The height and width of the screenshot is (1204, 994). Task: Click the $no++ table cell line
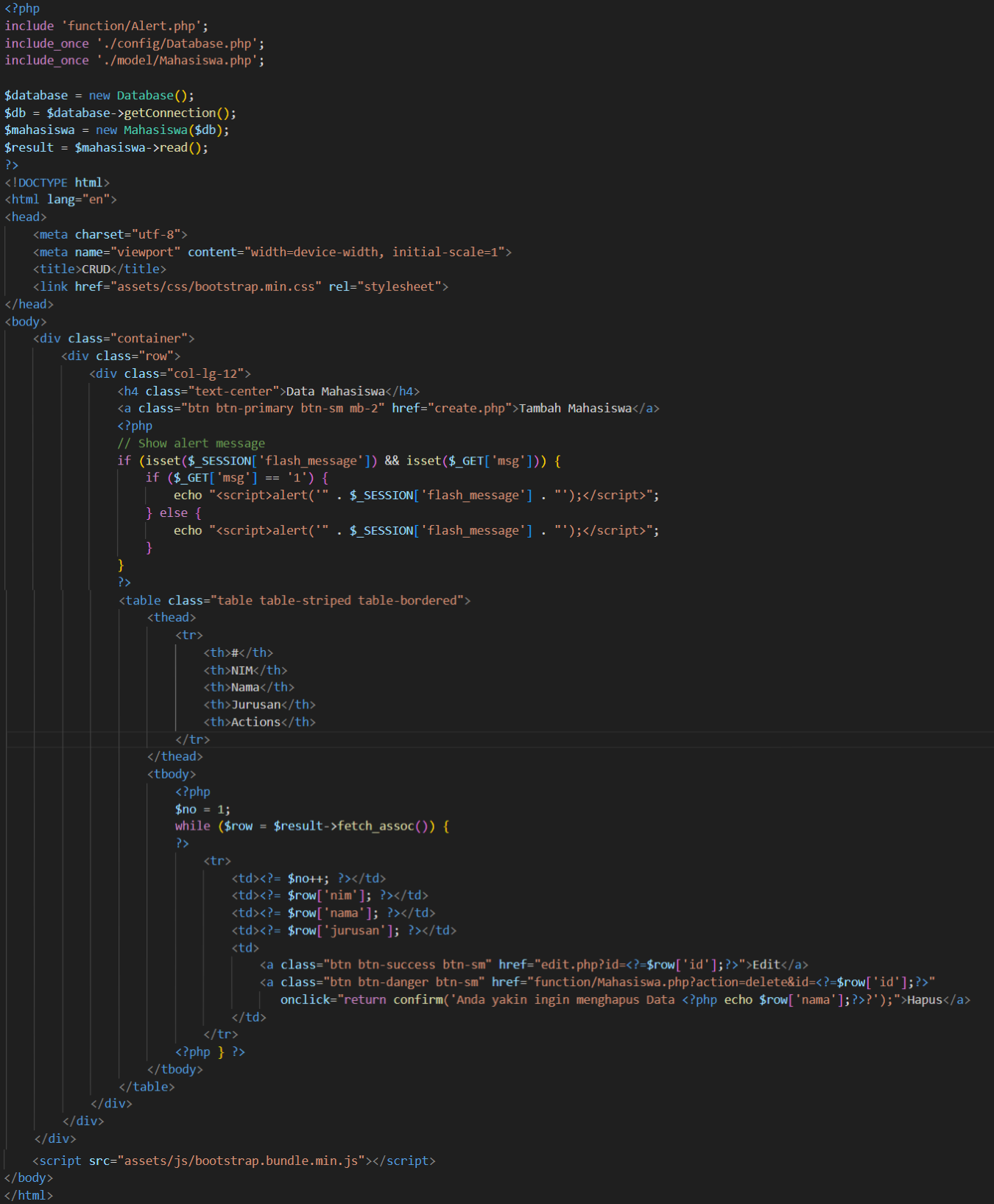(x=309, y=879)
